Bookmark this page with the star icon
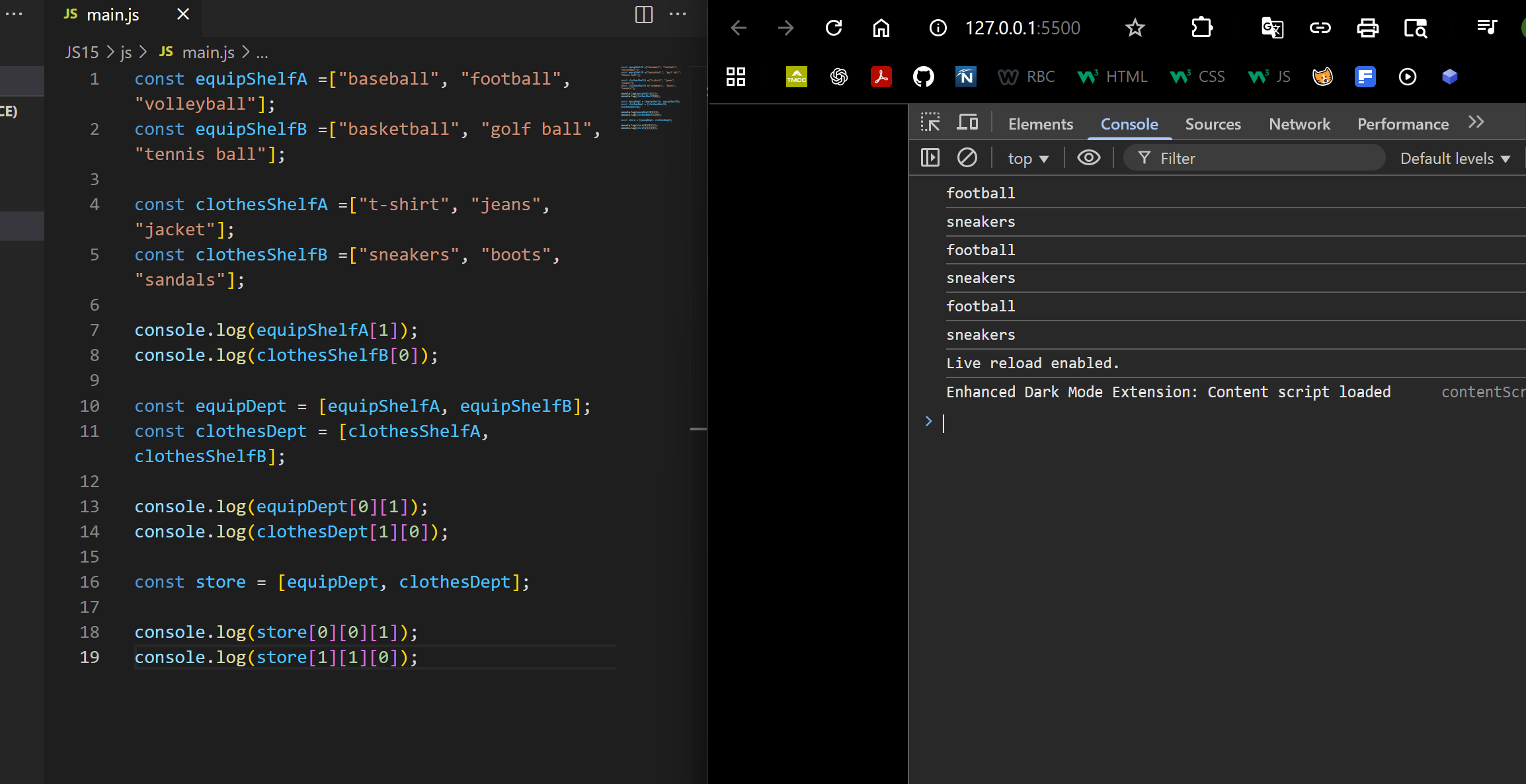The height and width of the screenshot is (784, 1526). 1135,28
